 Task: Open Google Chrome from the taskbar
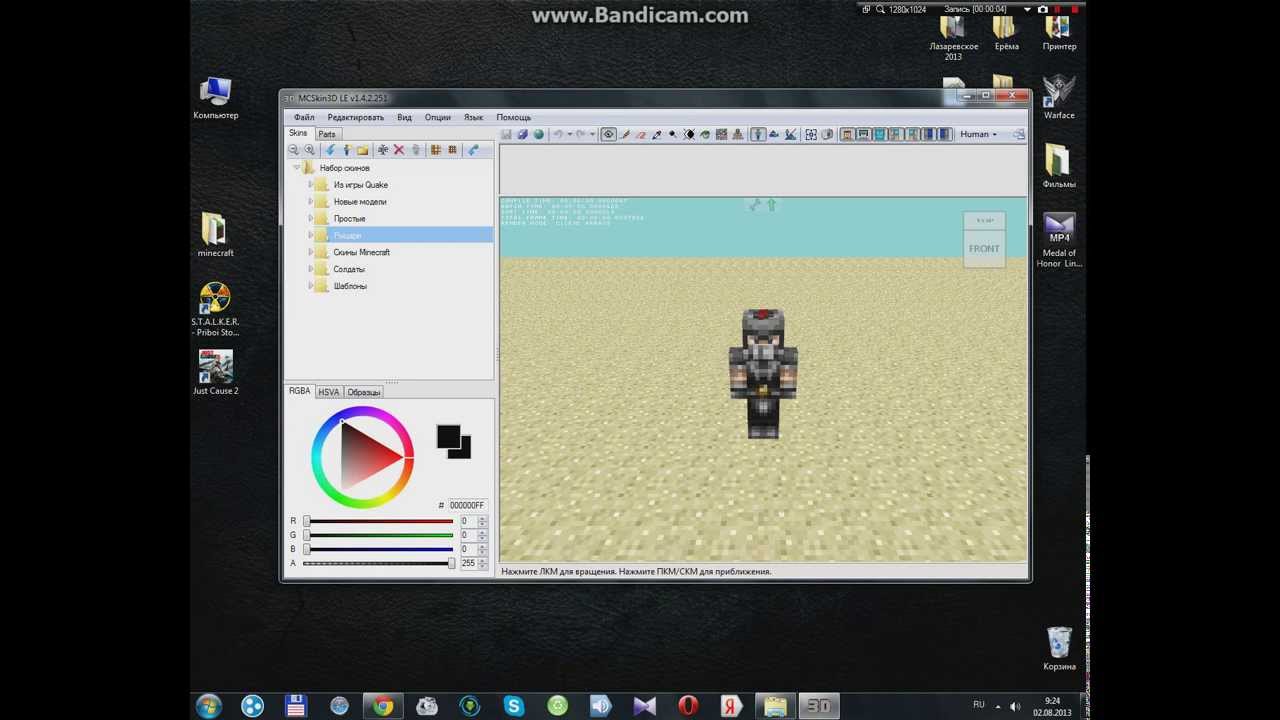[383, 706]
